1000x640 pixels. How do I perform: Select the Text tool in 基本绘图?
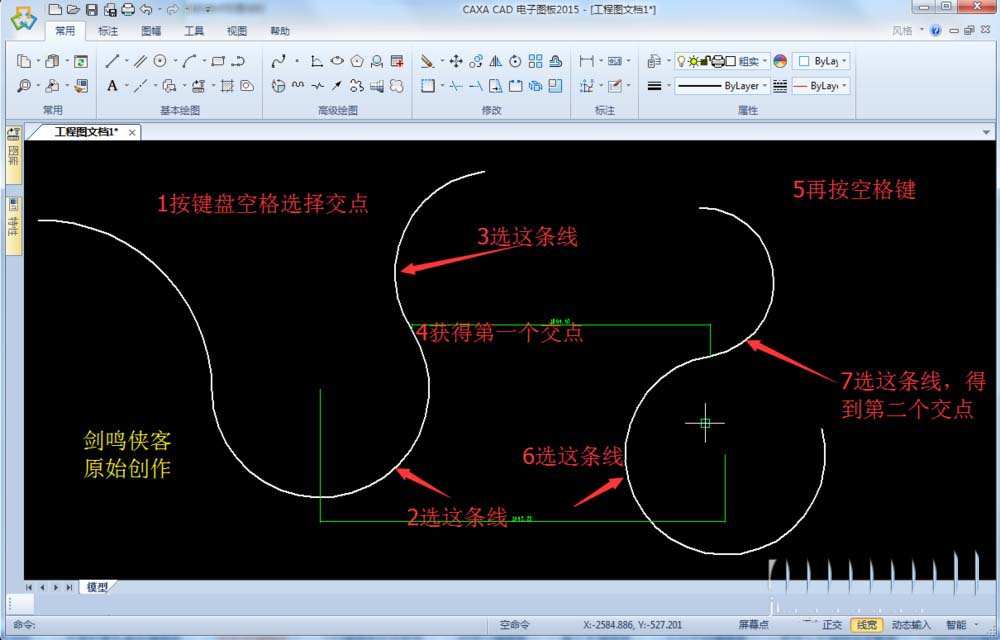[x=112, y=85]
